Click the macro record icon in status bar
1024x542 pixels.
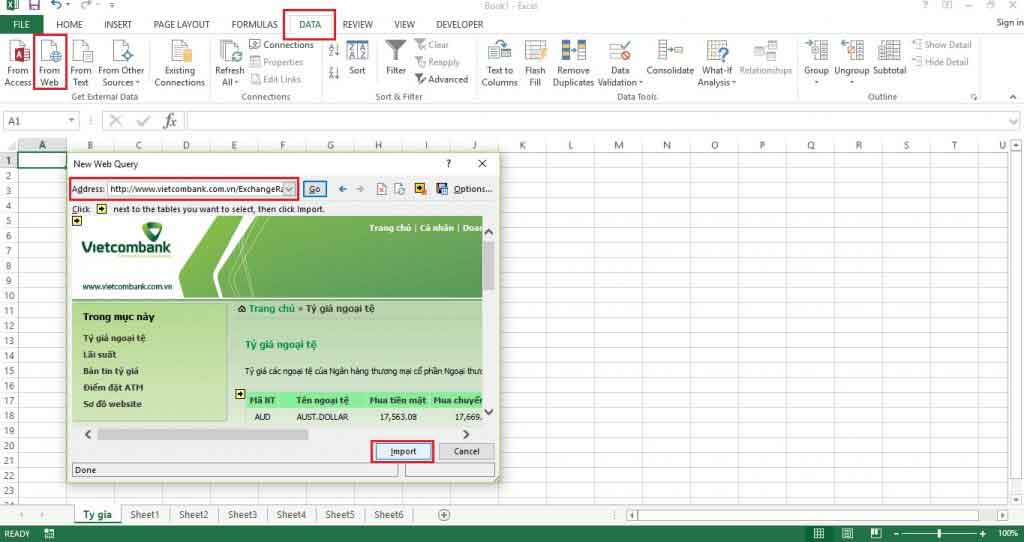pyautogui.click(x=49, y=534)
